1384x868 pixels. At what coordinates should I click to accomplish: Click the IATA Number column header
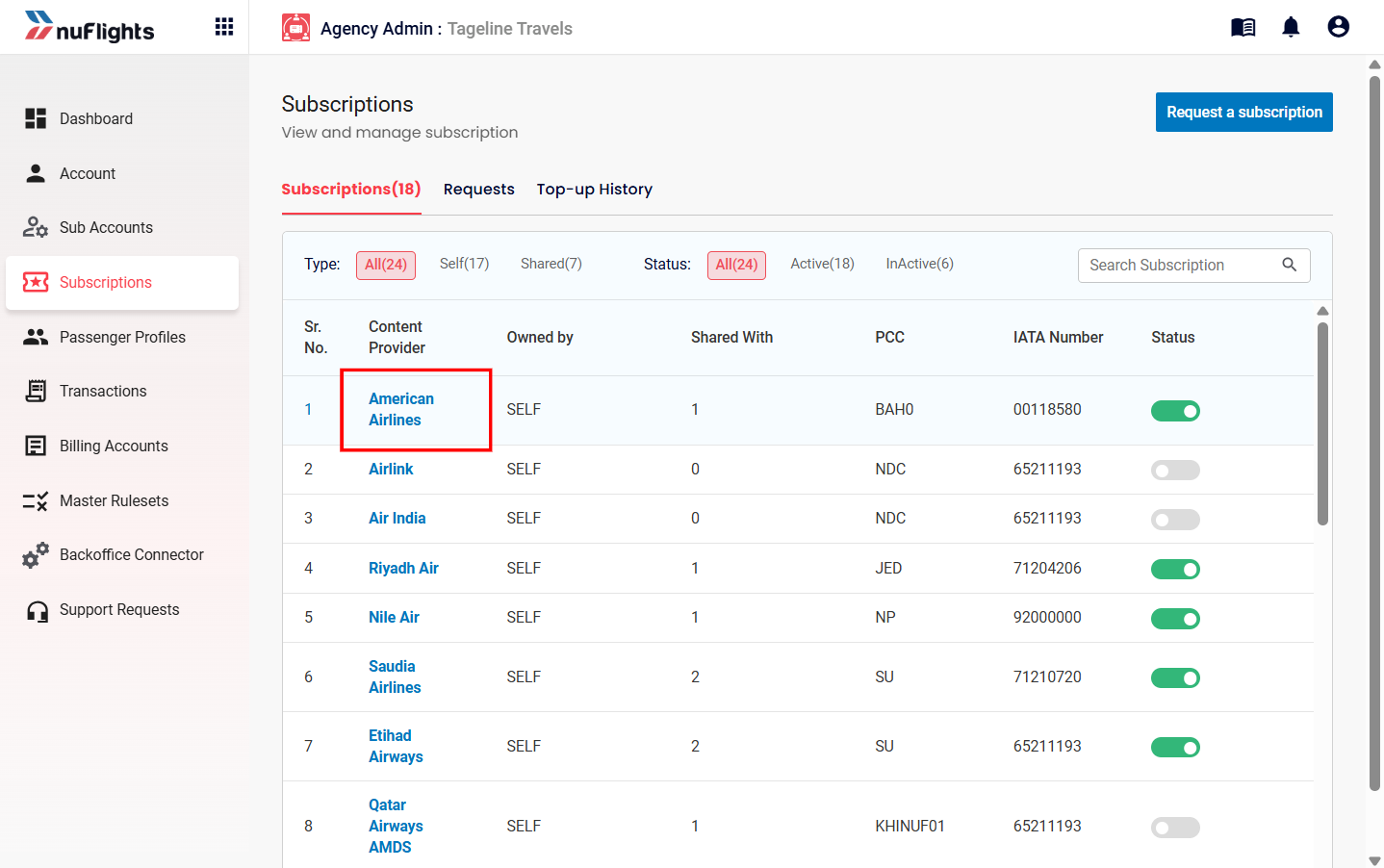[x=1058, y=337]
